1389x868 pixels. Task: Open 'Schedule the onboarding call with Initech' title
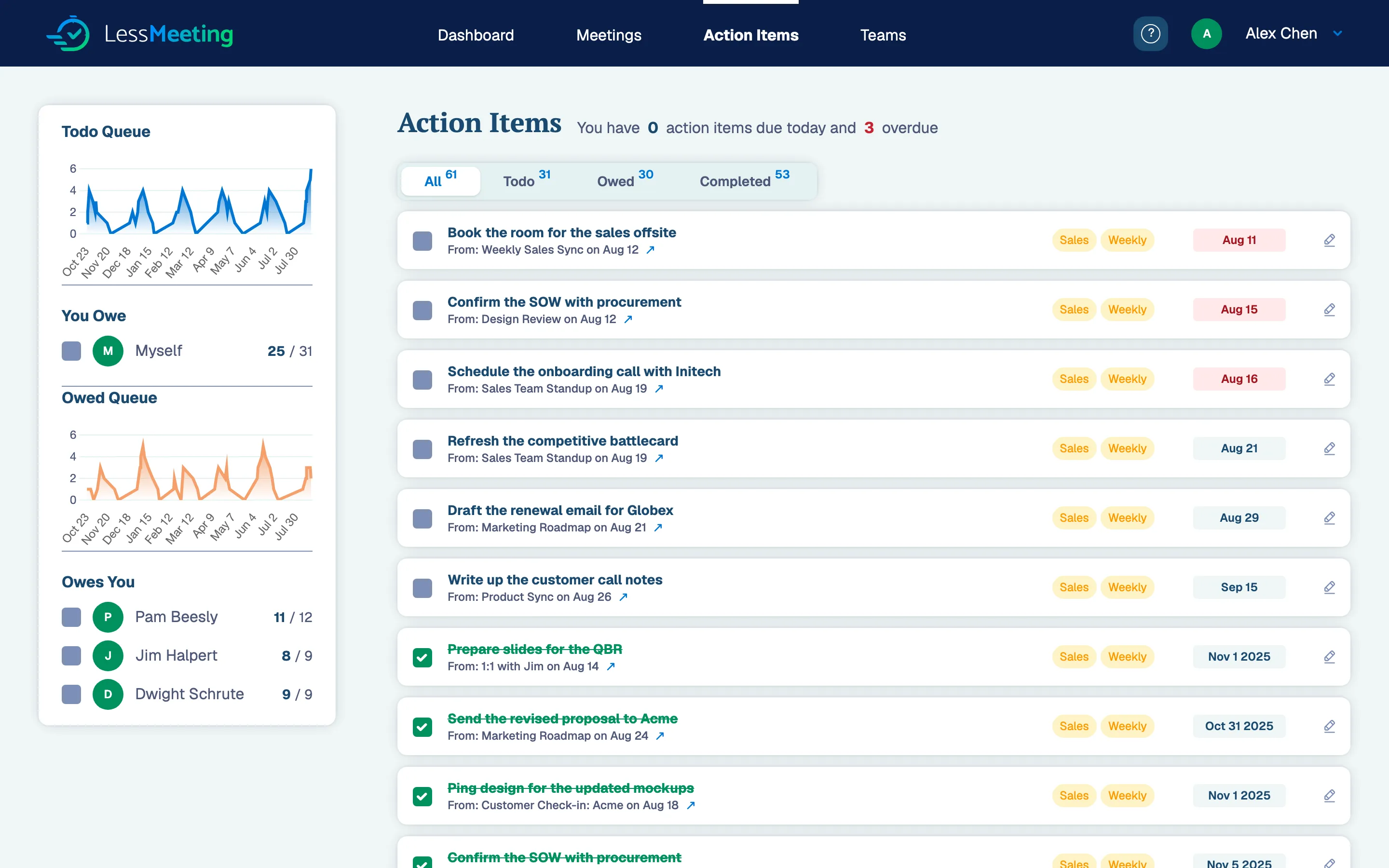[584, 371]
